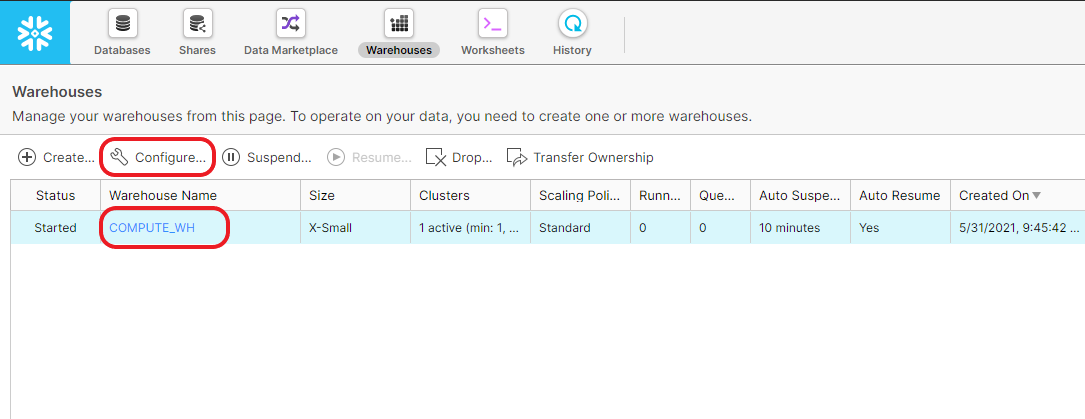The image size is (1085, 419).
Task: Open the Shares icon
Action: [x=197, y=24]
